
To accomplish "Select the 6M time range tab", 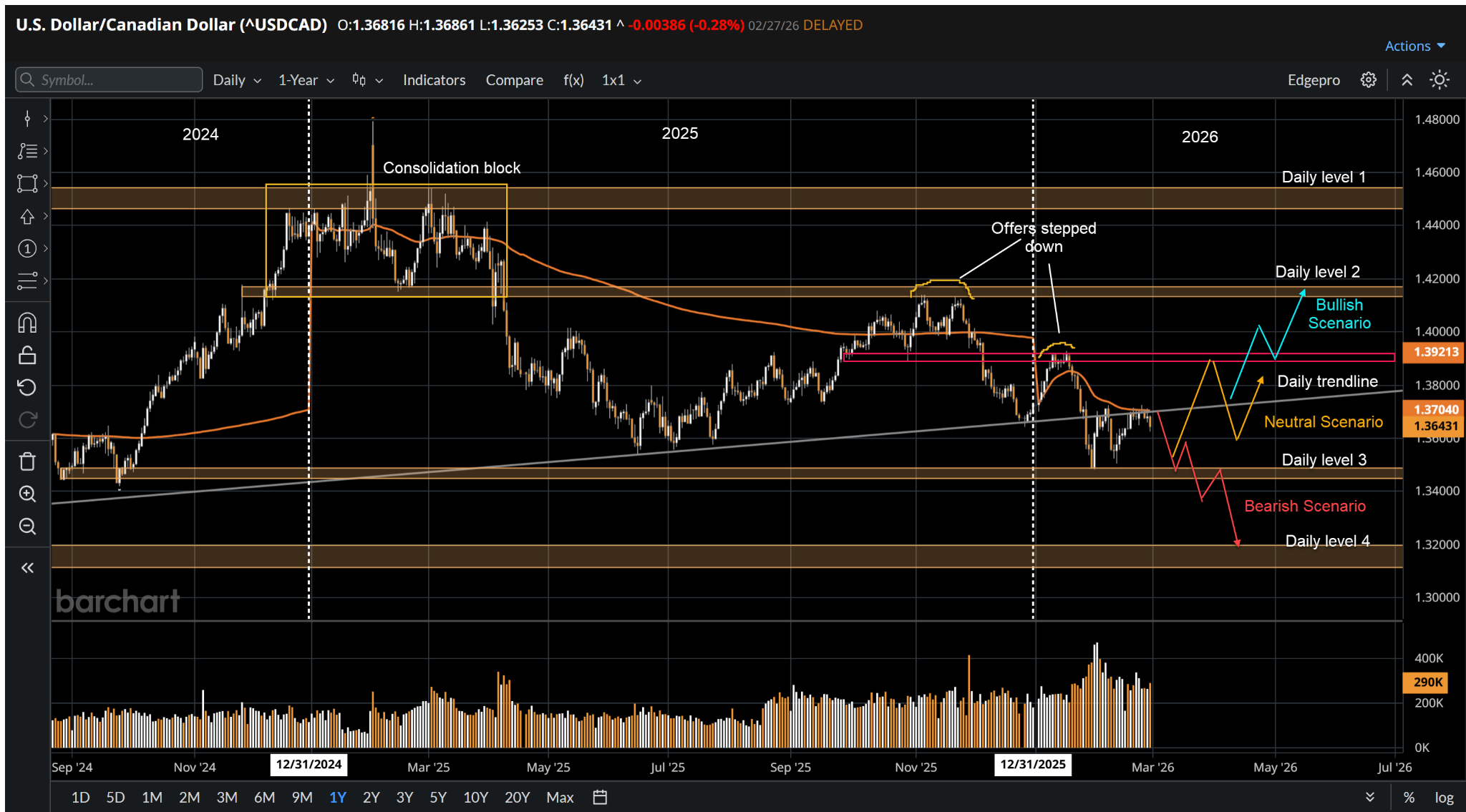I will point(264,797).
